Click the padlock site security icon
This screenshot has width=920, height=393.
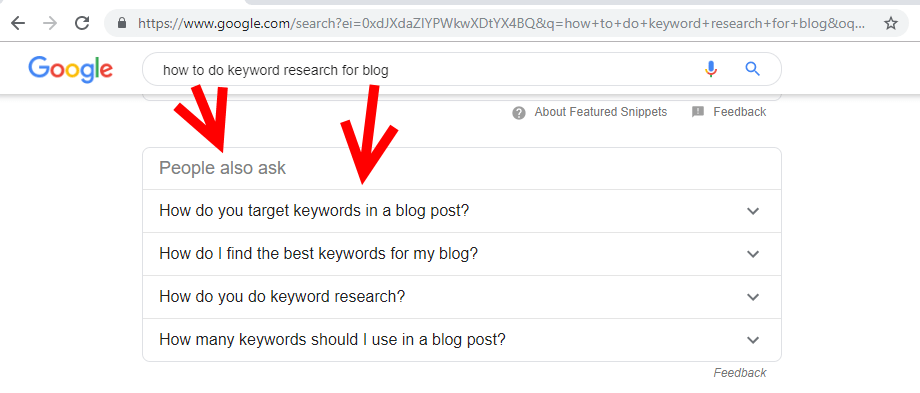click(x=122, y=23)
